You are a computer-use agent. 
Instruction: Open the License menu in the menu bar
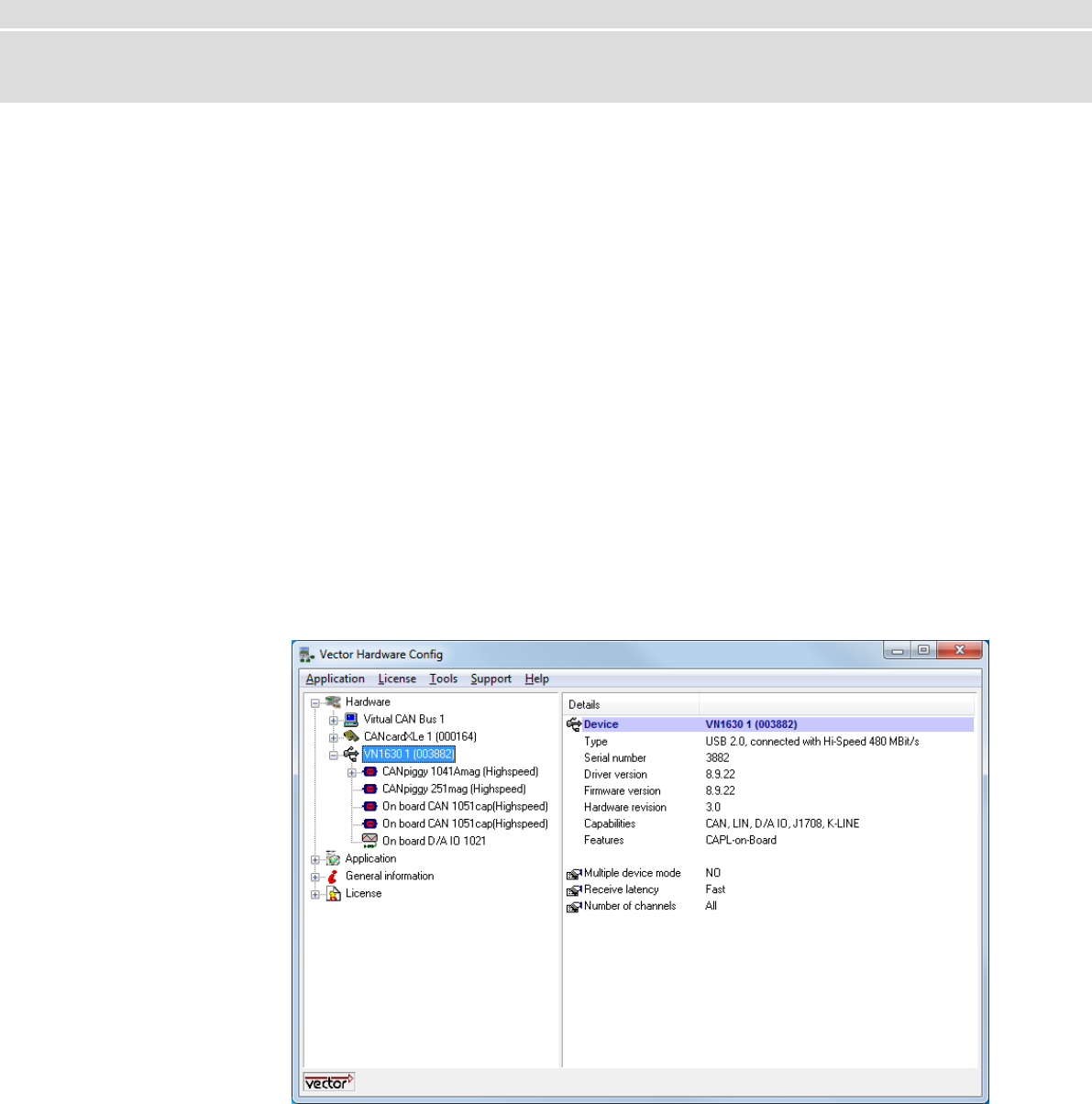(x=397, y=679)
